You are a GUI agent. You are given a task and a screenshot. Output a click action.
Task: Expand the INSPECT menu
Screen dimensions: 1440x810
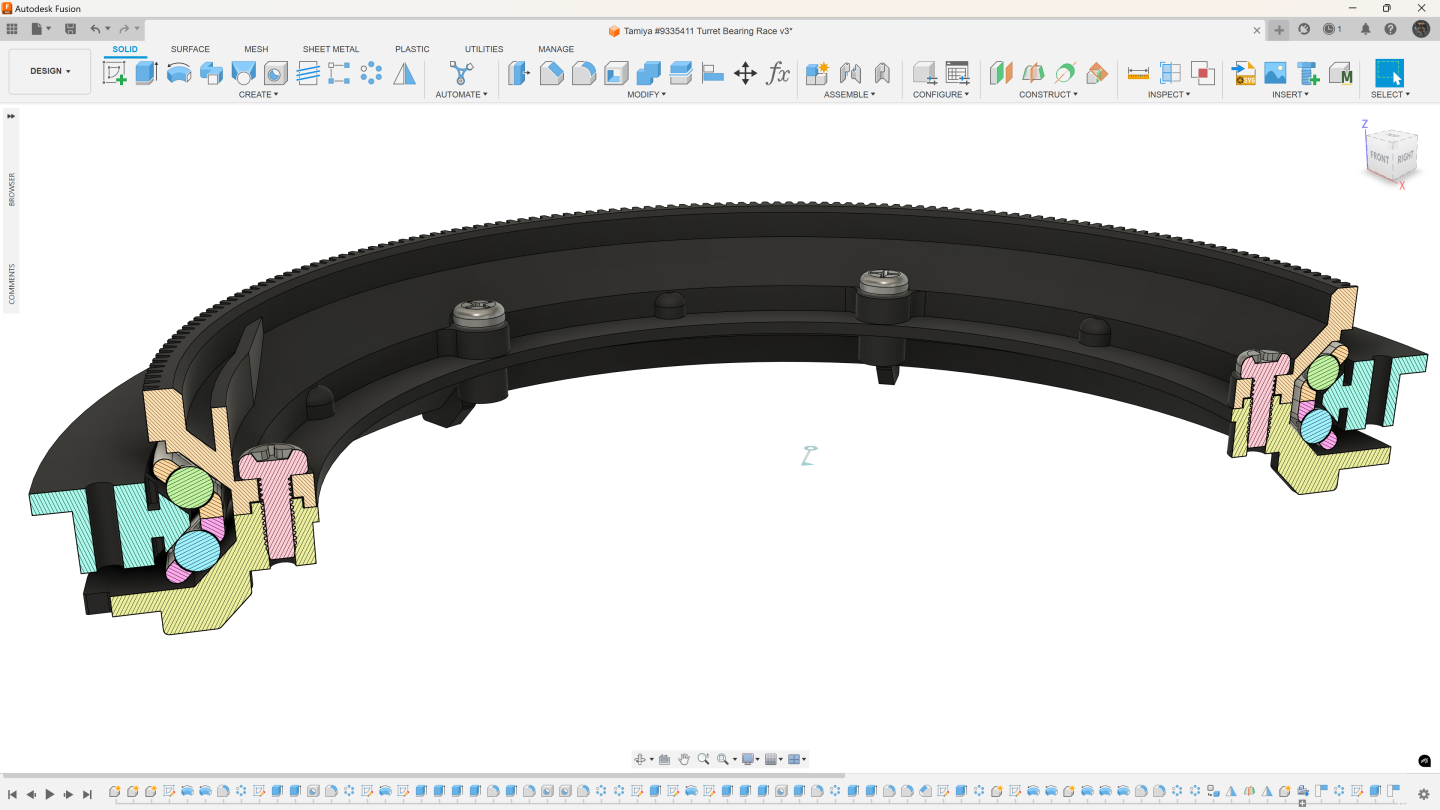click(x=1169, y=95)
